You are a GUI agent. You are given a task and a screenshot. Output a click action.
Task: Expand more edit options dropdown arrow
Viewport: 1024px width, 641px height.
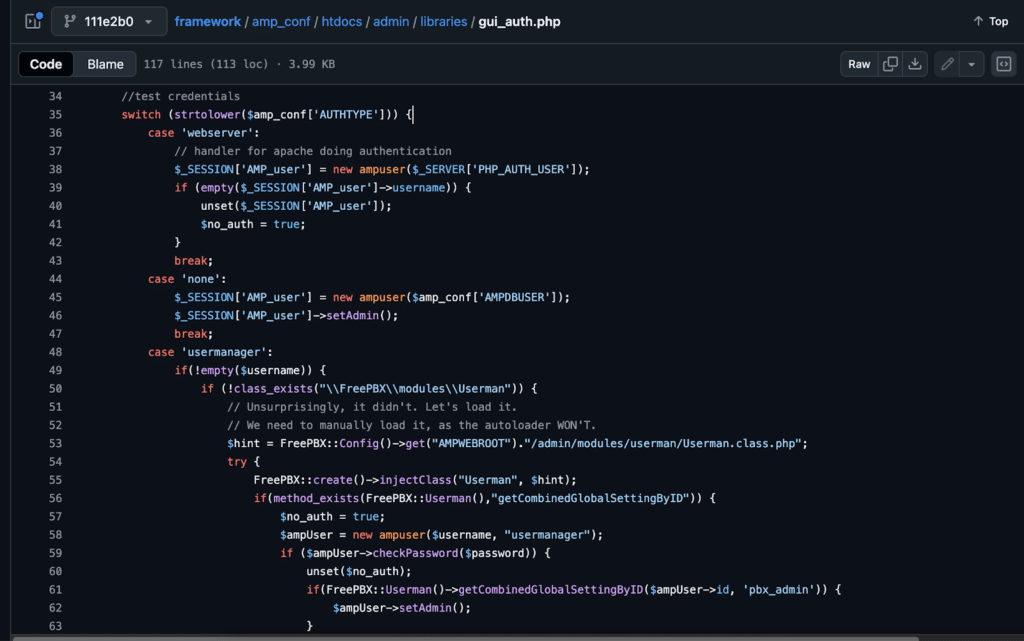(969, 64)
